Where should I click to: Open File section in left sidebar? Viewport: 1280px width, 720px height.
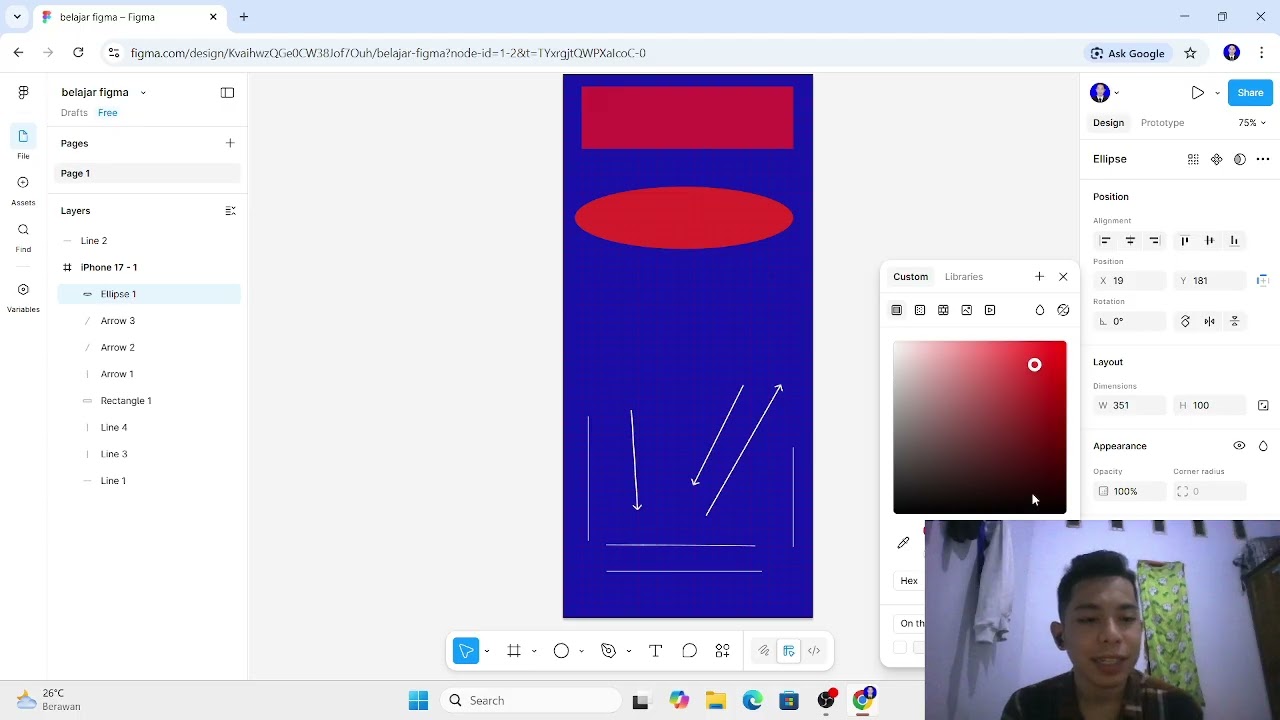pos(23,142)
